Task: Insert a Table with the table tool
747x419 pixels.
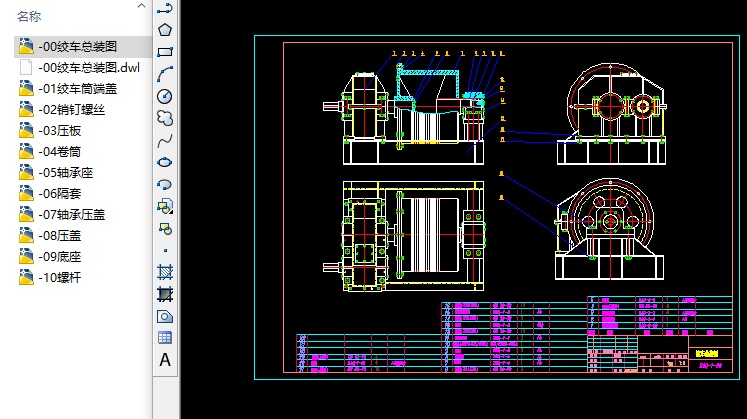Action: pos(165,338)
